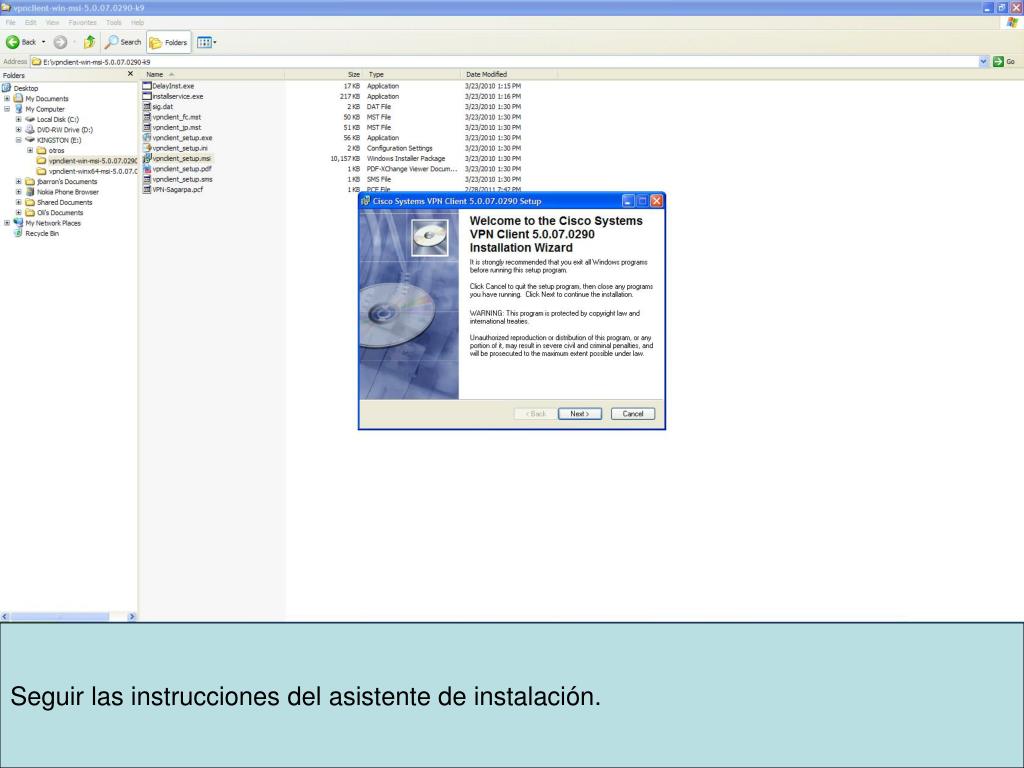The image size is (1024, 768).
Task: Minimize the Cisco VPN Client Setup dialog
Action: click(x=628, y=201)
